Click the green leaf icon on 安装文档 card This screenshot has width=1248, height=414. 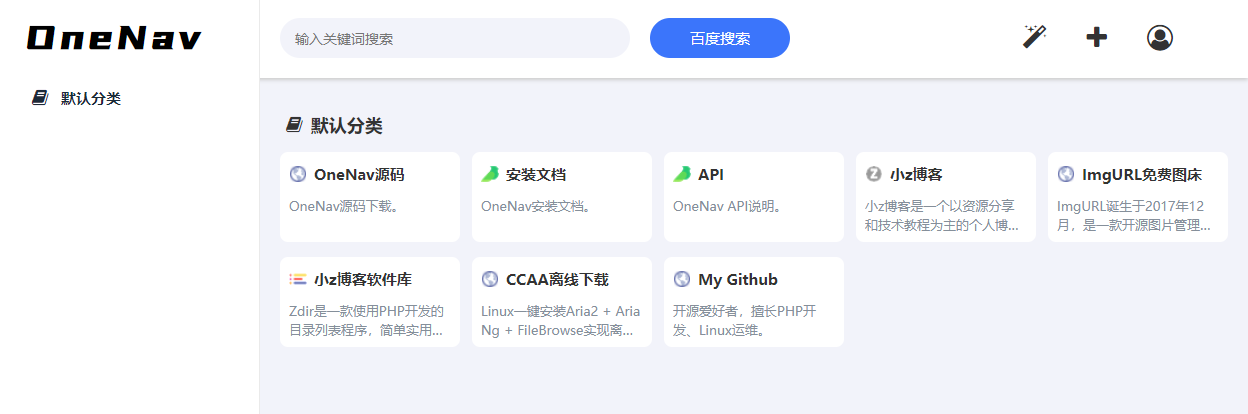point(490,174)
